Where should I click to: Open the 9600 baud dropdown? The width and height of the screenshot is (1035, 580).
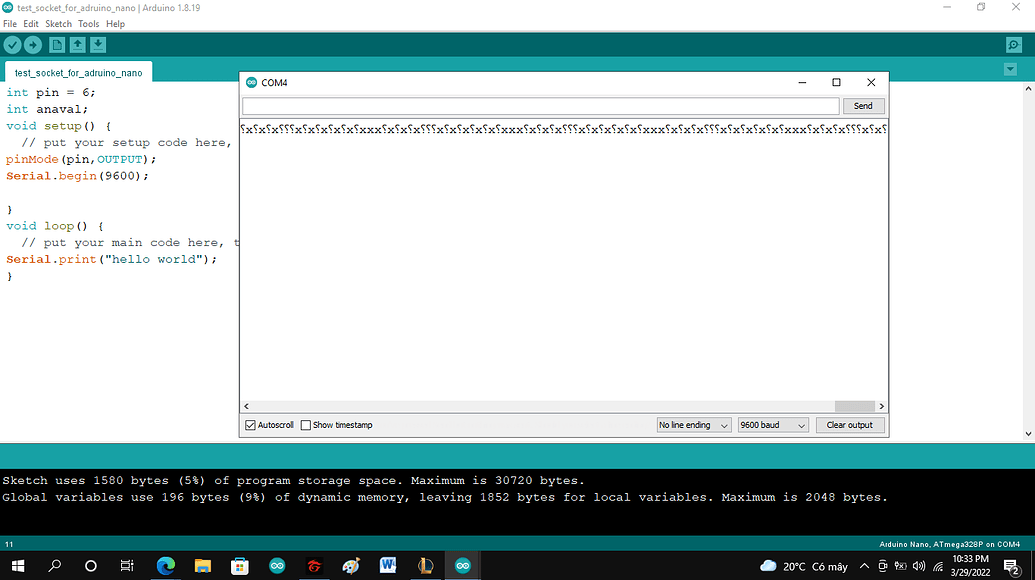(773, 425)
